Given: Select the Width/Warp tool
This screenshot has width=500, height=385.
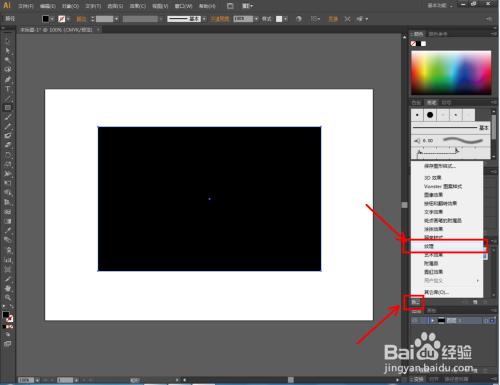Looking at the screenshot, I should 8,174.
